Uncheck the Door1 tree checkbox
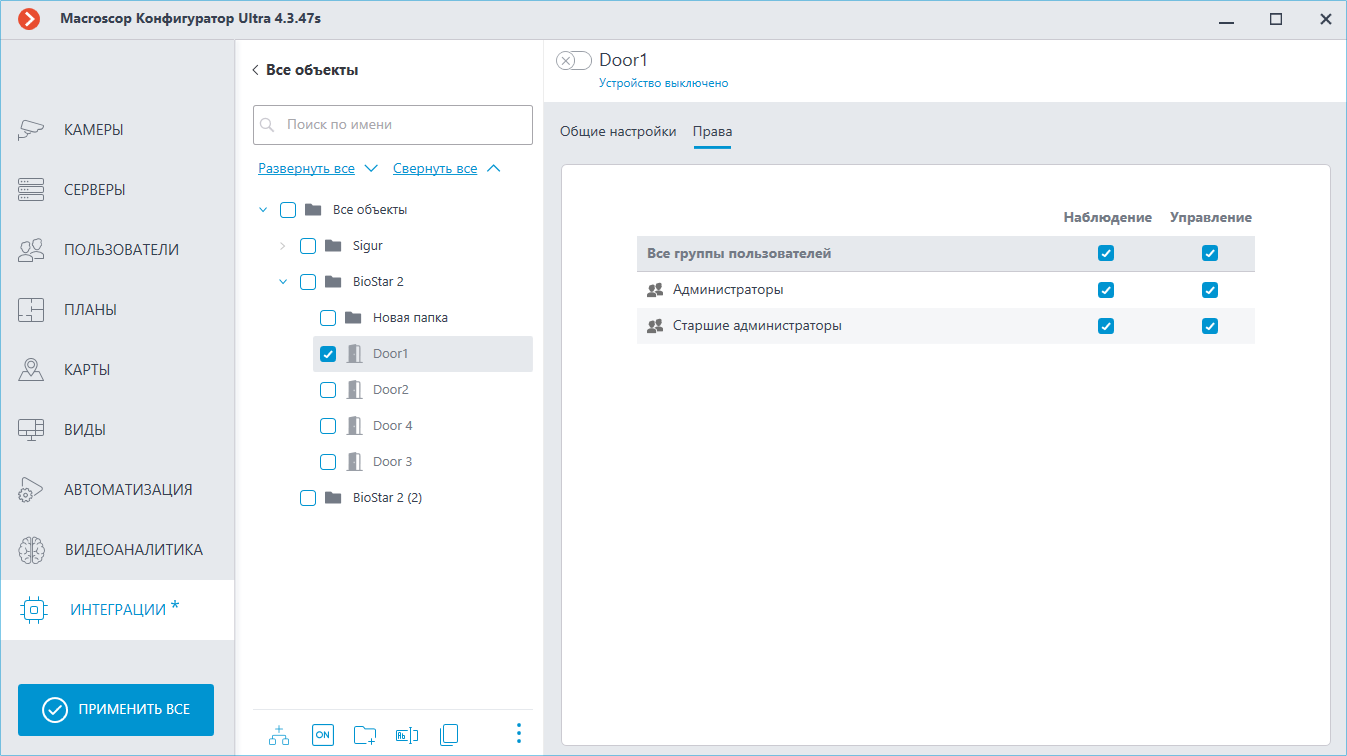This screenshot has width=1347, height=756. [x=328, y=354]
